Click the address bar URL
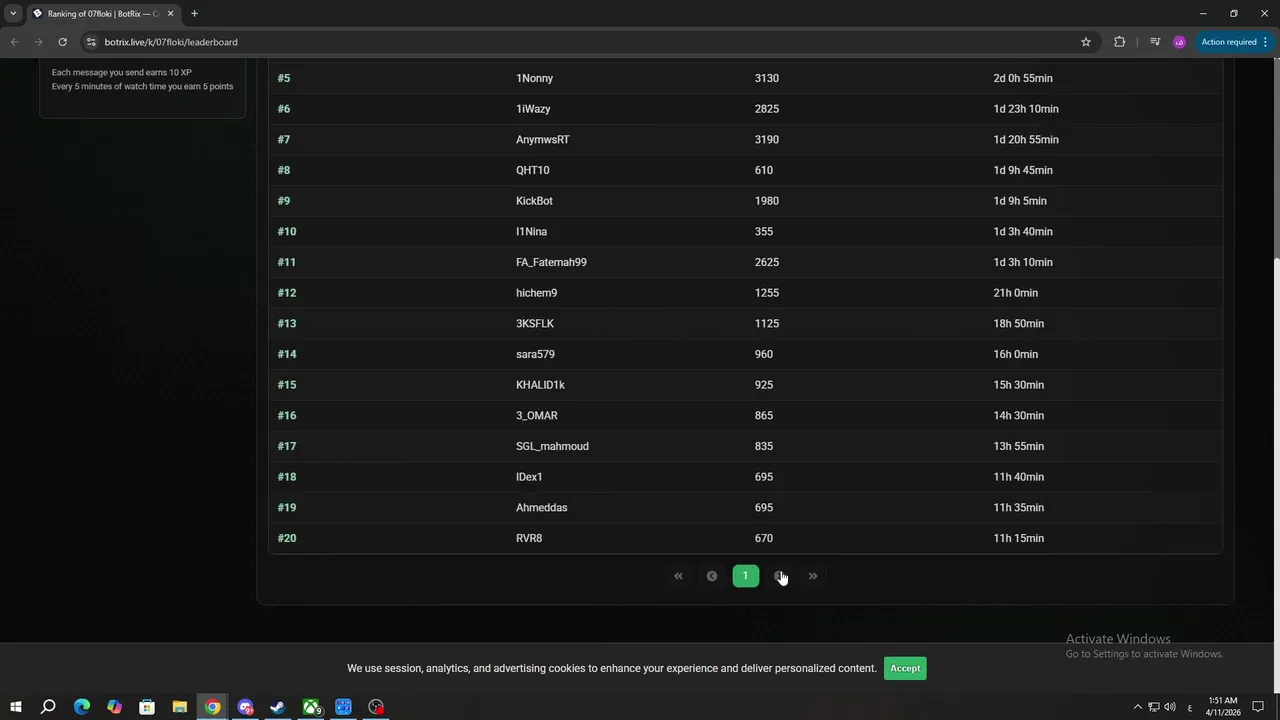The height and width of the screenshot is (720, 1280). click(171, 42)
